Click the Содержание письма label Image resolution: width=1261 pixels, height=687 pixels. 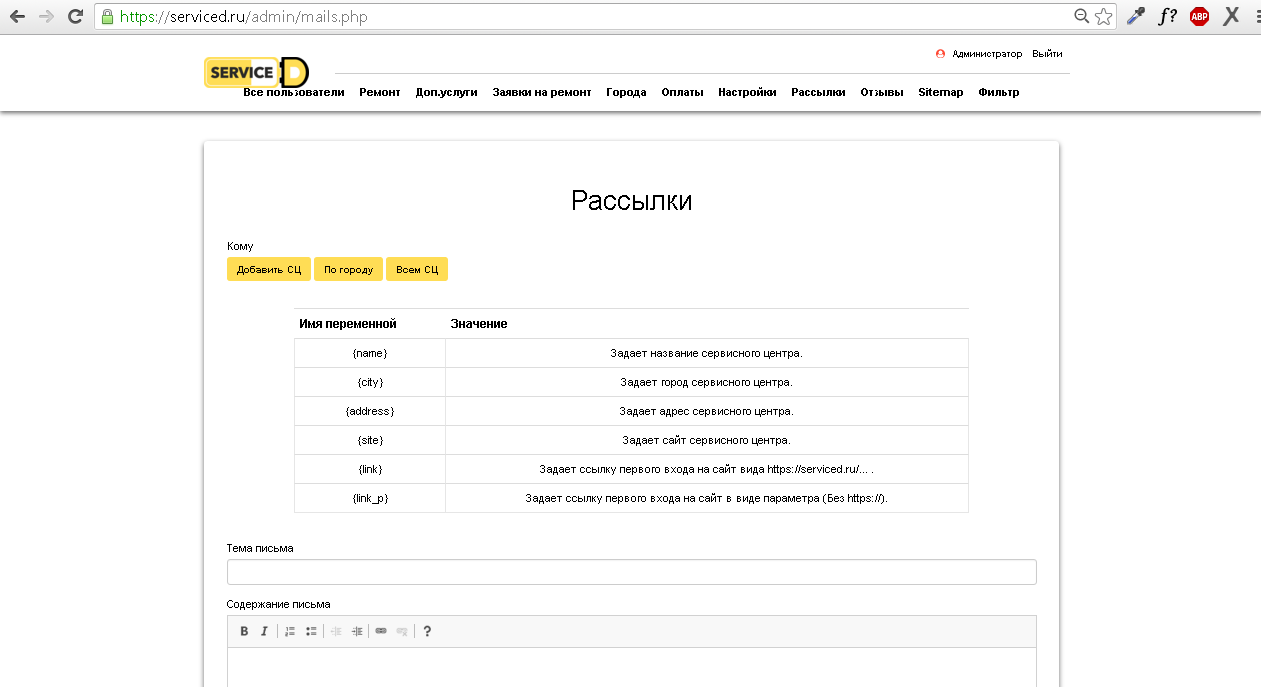point(278,604)
